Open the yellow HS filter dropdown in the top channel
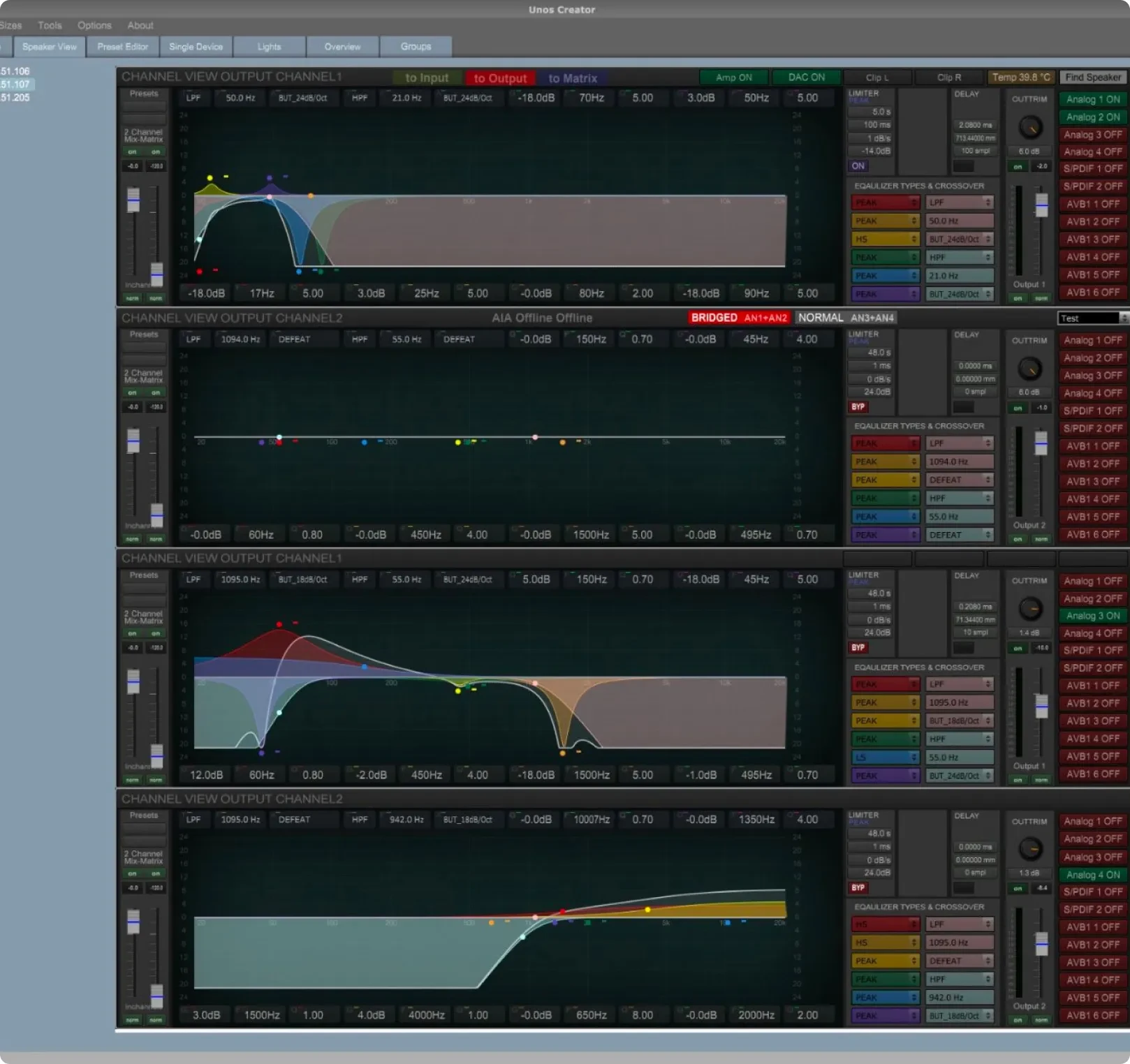Screen dimensions: 1130x1064 [x=885, y=239]
